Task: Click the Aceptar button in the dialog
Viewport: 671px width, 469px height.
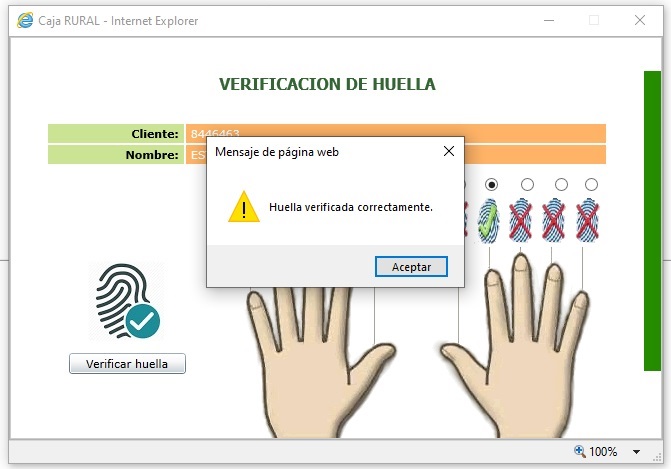Action: point(411,267)
